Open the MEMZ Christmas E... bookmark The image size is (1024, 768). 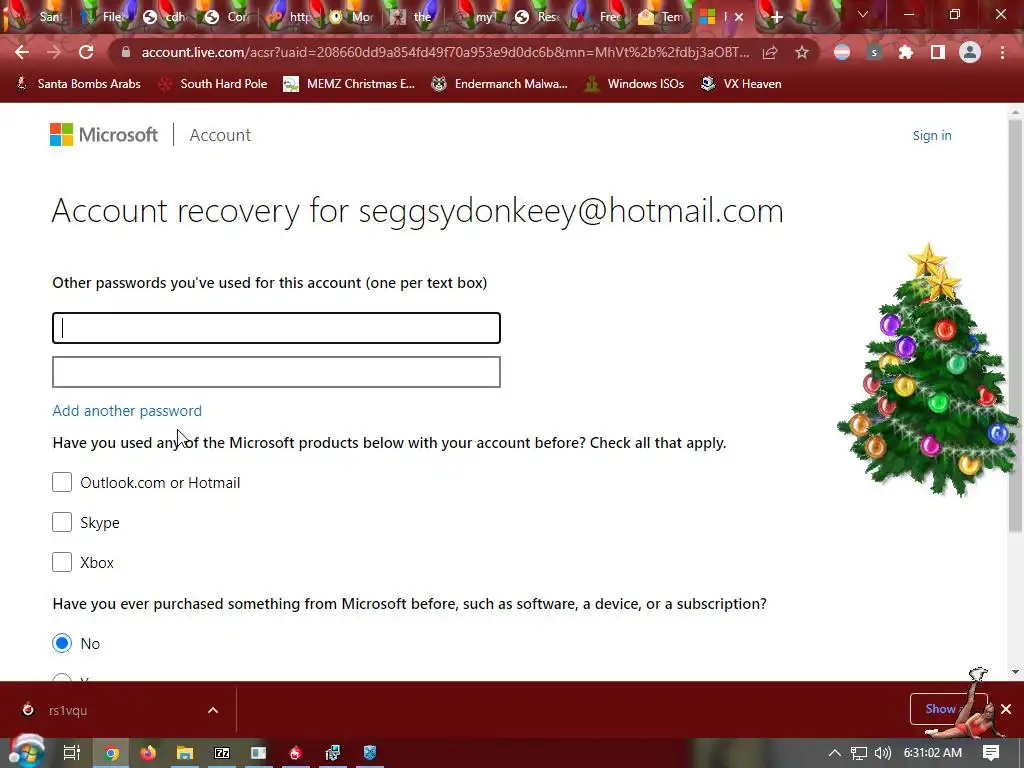(x=349, y=84)
